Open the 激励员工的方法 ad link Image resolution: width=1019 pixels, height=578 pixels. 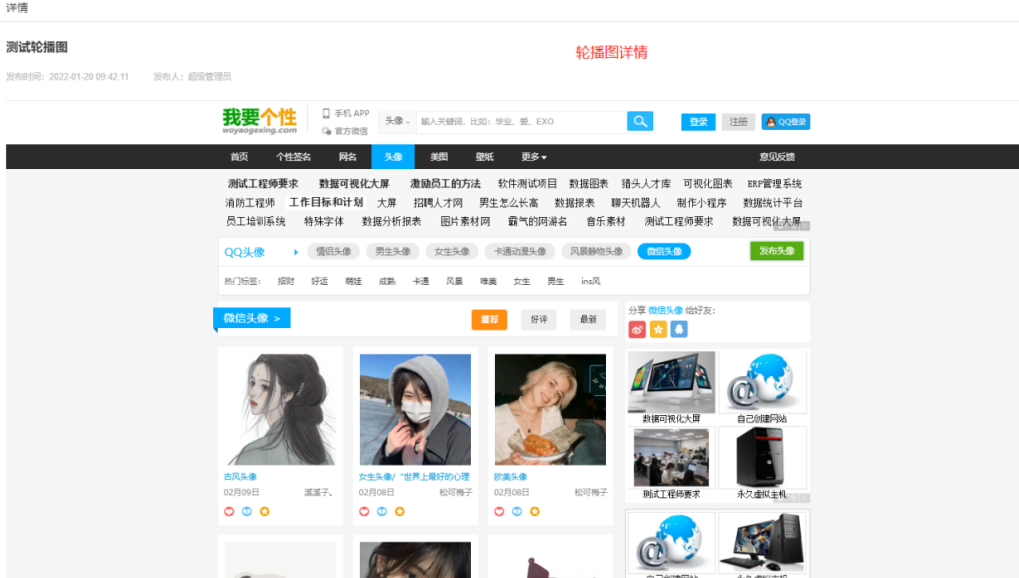[445, 184]
